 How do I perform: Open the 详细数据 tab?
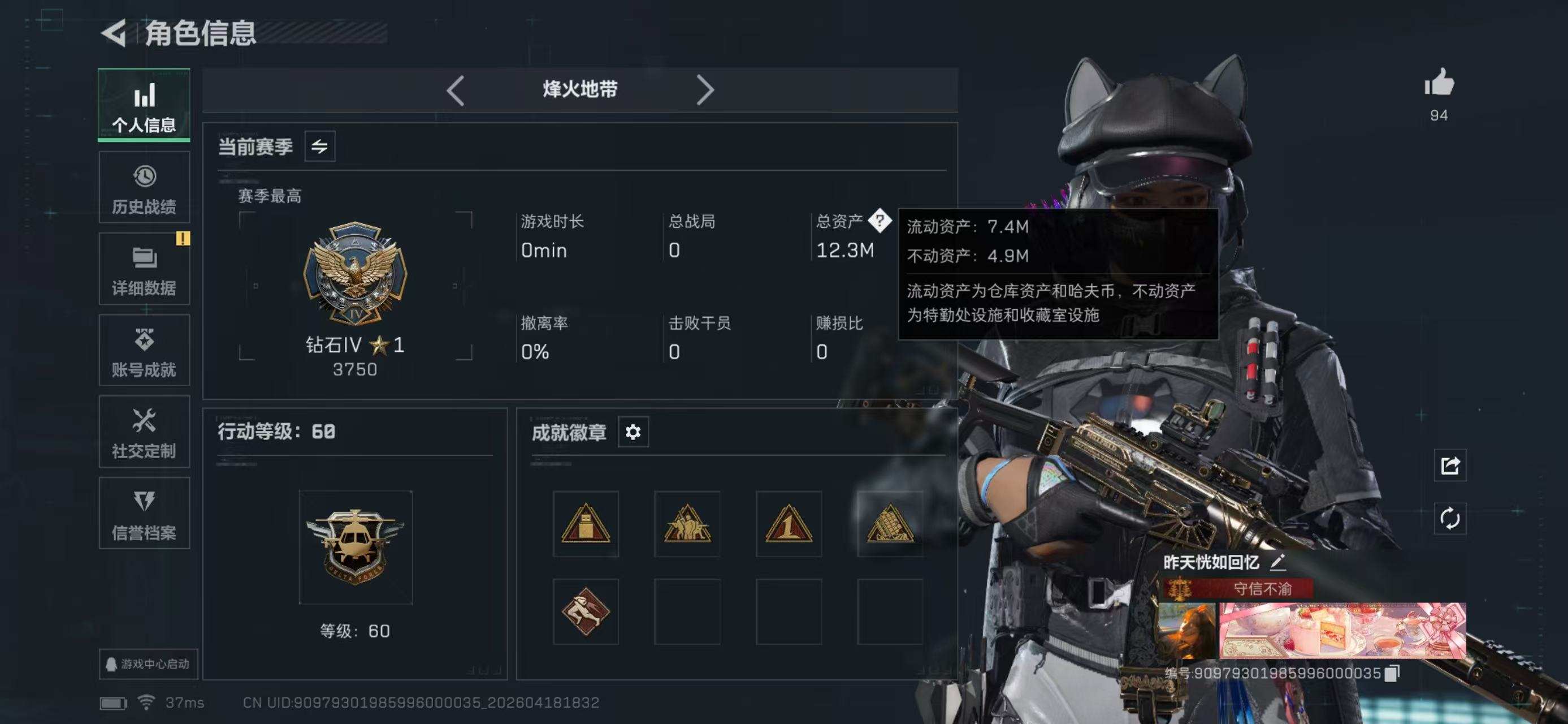pyautogui.click(x=144, y=269)
